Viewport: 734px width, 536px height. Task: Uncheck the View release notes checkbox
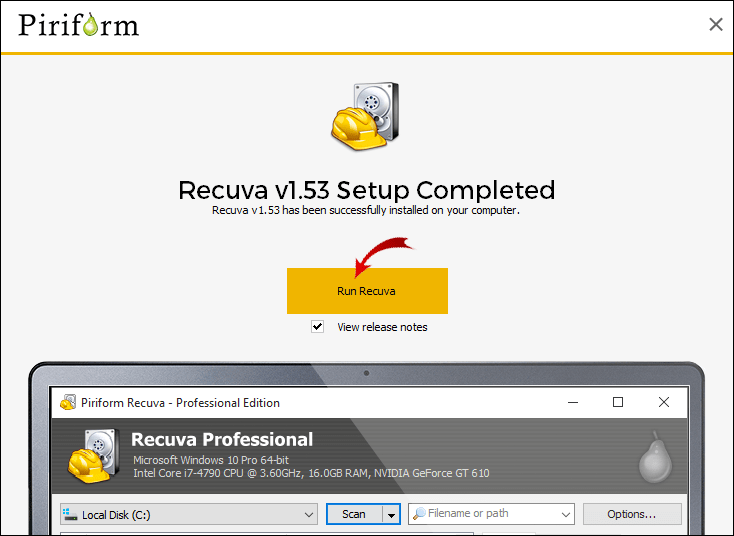[317, 326]
